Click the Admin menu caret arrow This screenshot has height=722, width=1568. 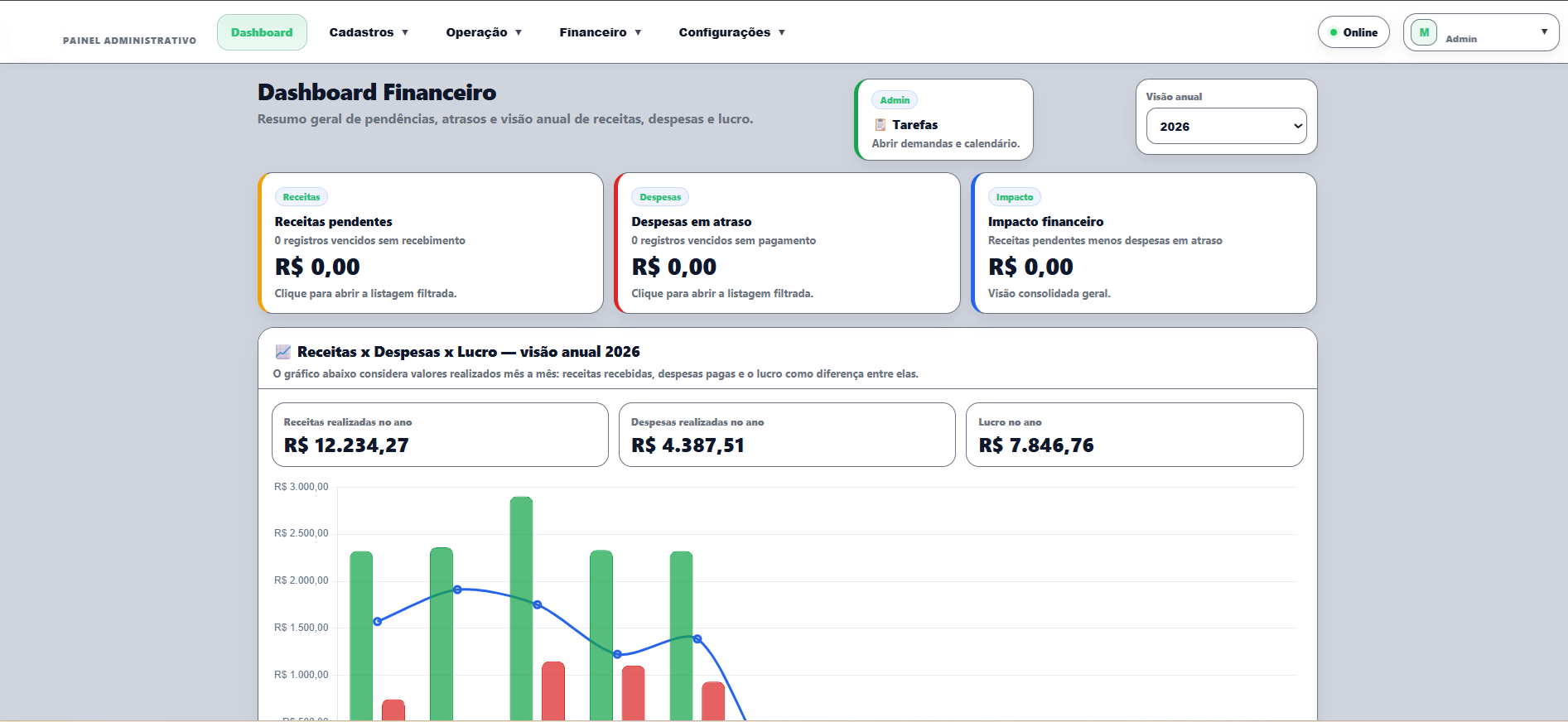1544,31
